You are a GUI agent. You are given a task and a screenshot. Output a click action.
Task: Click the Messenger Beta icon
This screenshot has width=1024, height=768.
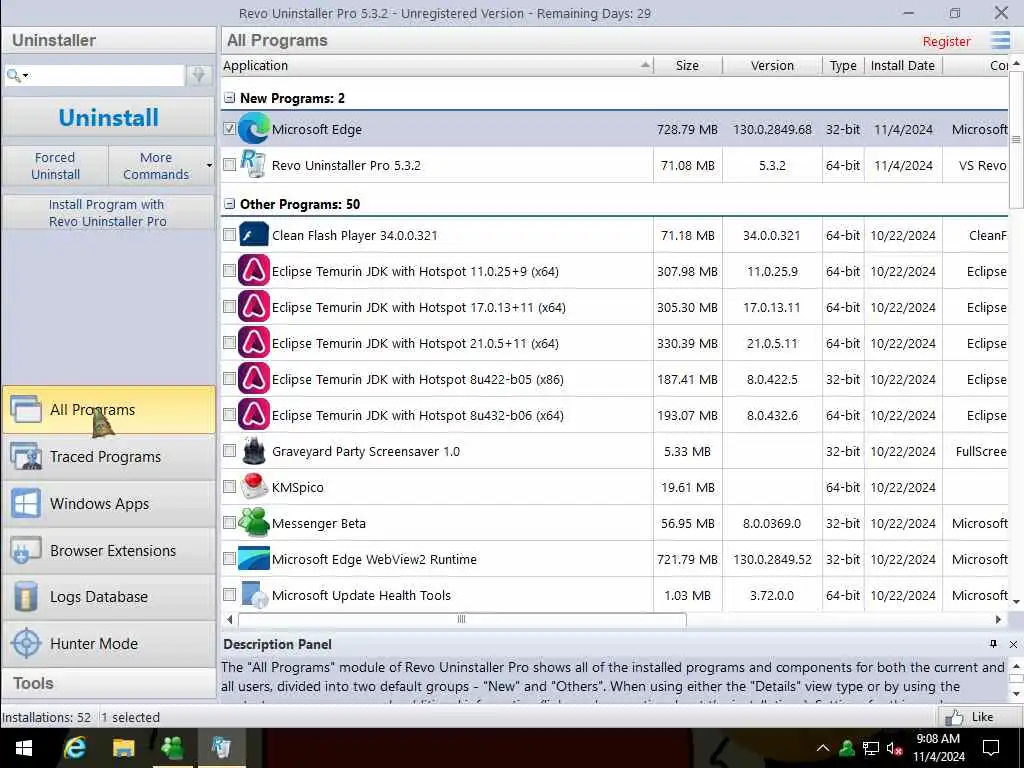point(253,522)
